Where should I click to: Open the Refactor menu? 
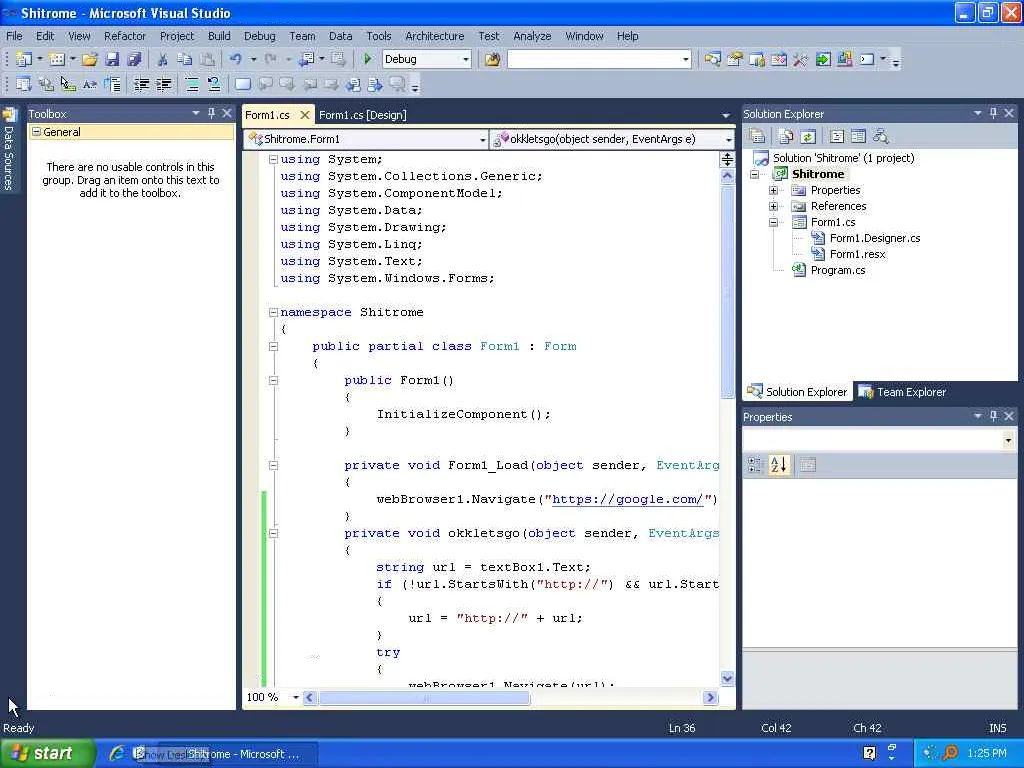(x=125, y=36)
